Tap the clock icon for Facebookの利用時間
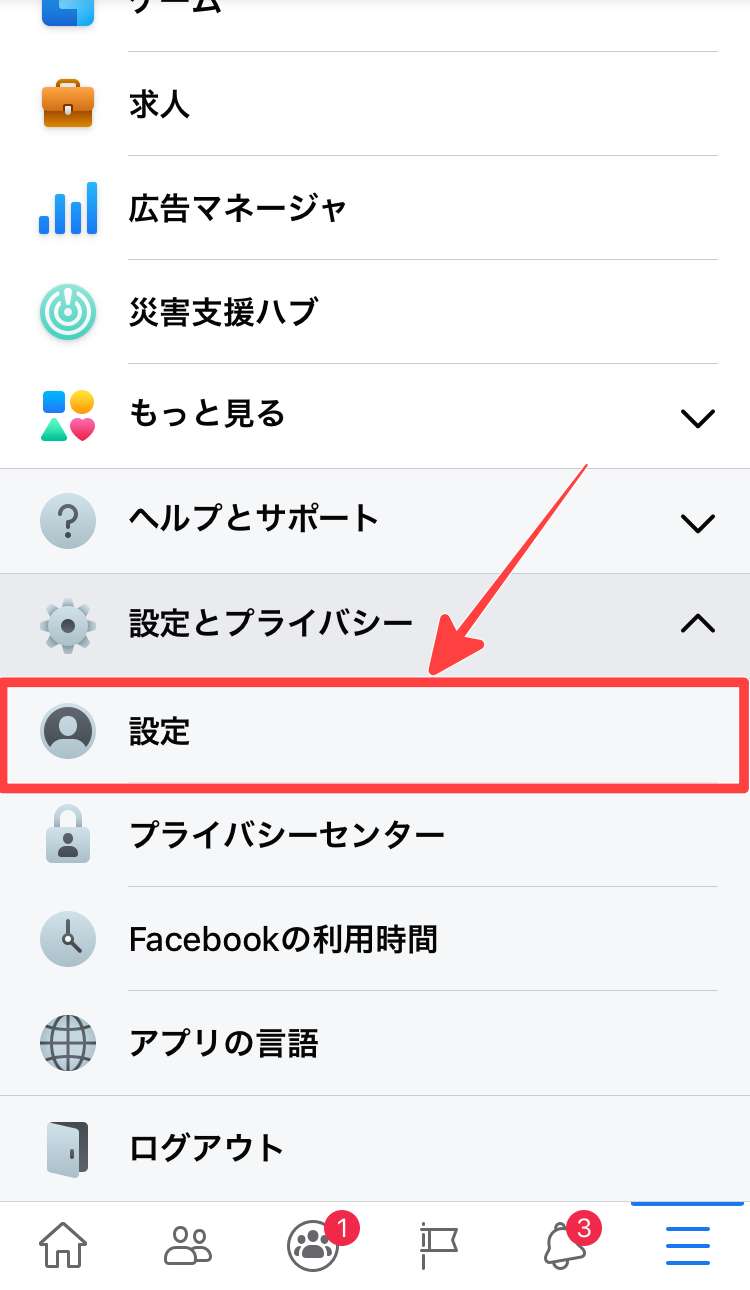The width and height of the screenshot is (750, 1290). point(68,939)
